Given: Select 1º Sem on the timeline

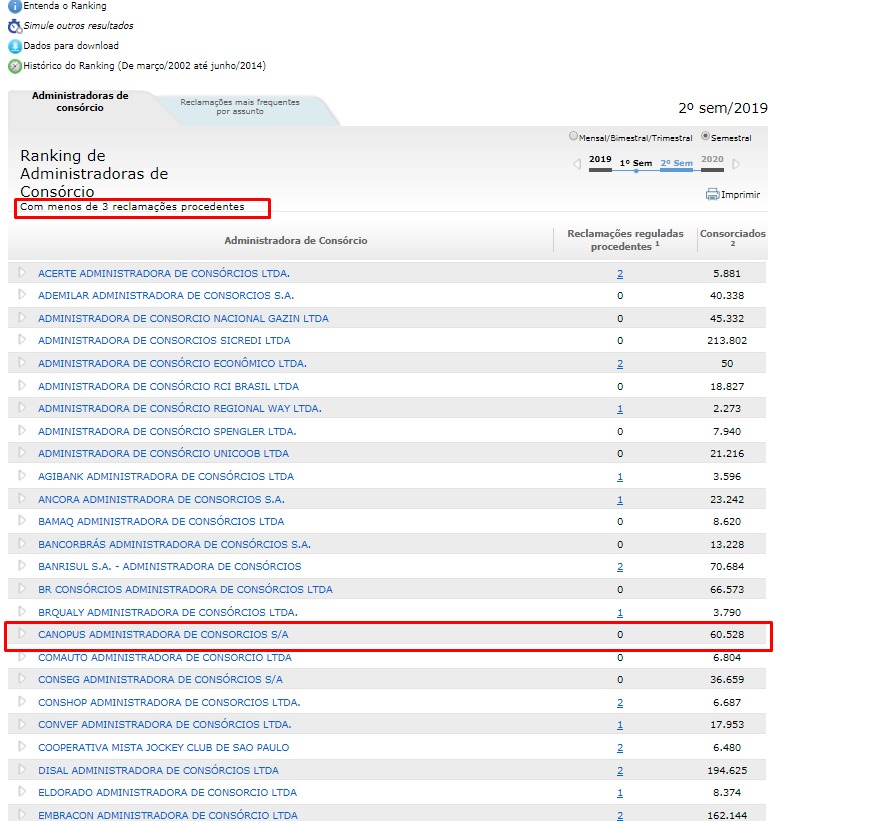Looking at the screenshot, I should coord(635,163).
